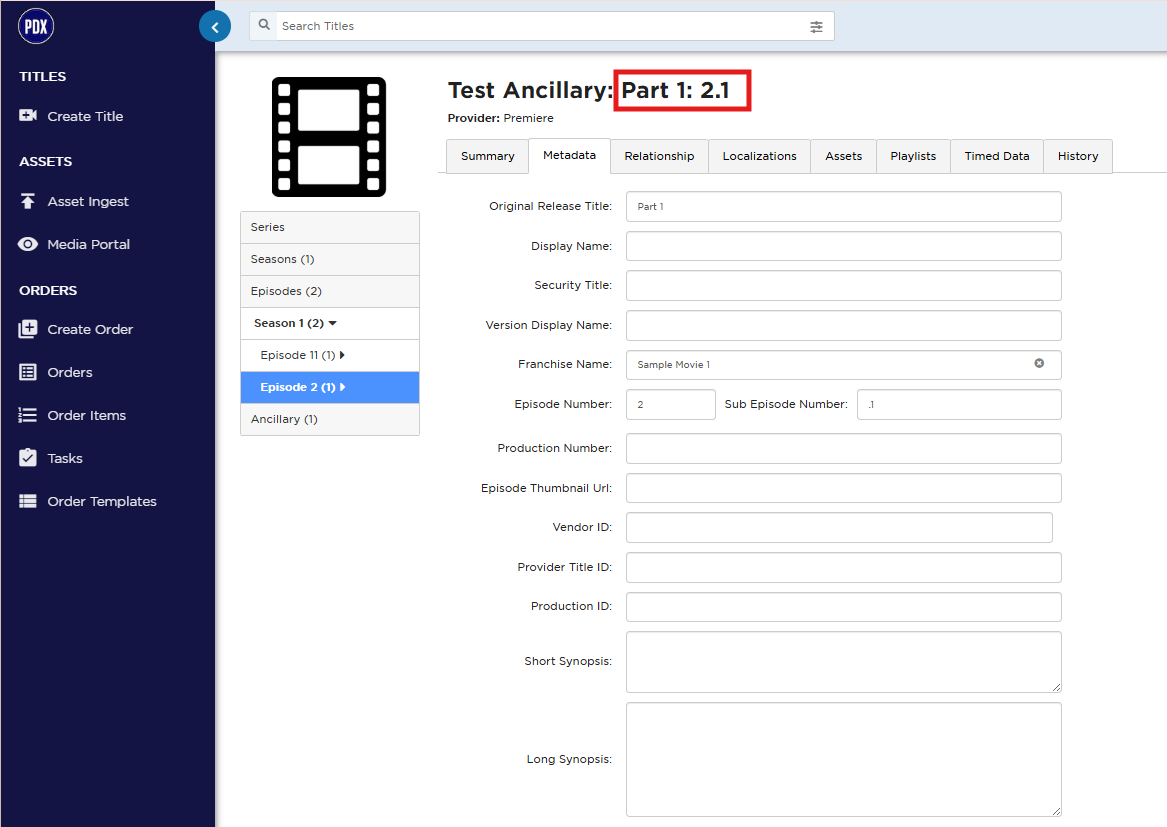The width and height of the screenshot is (1167, 827).
Task: Open the Tasks page
Action: [65, 459]
